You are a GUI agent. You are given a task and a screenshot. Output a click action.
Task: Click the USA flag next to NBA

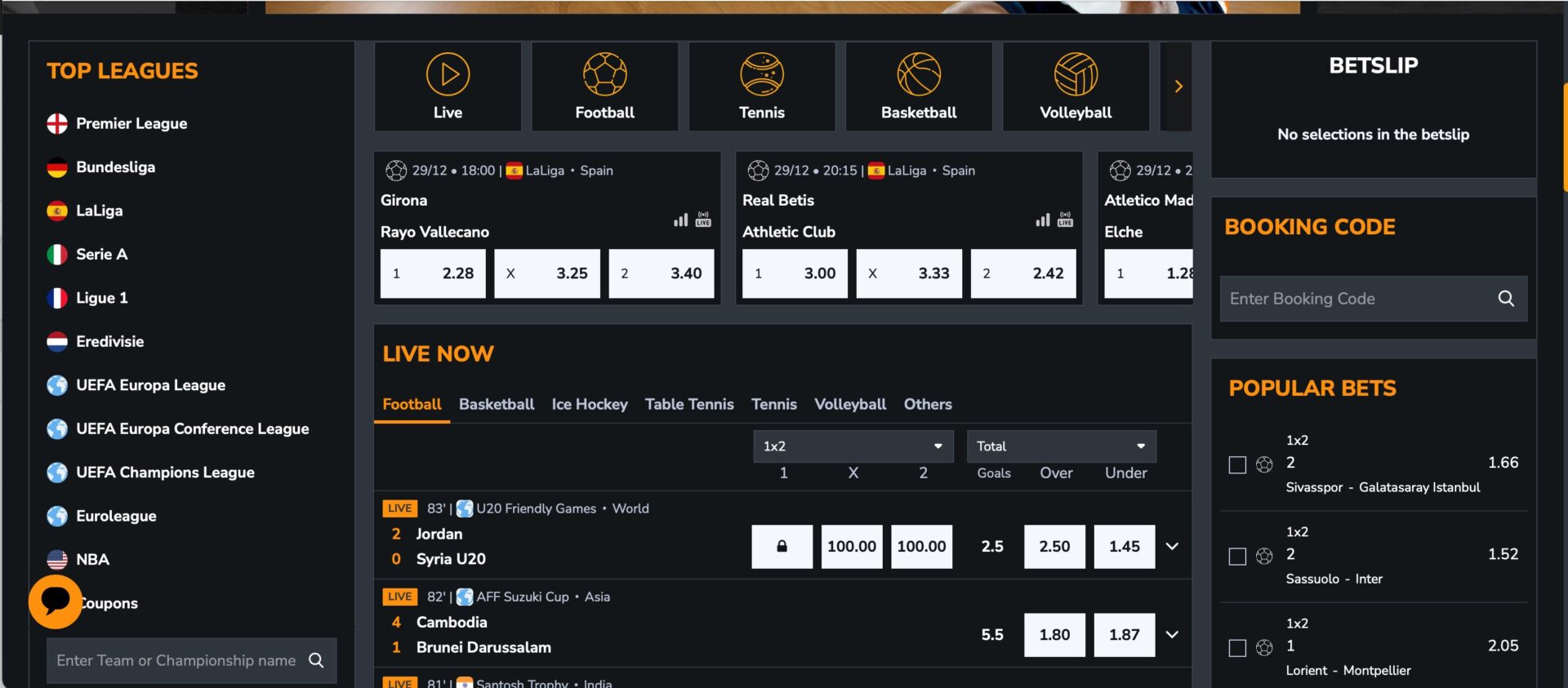57,559
